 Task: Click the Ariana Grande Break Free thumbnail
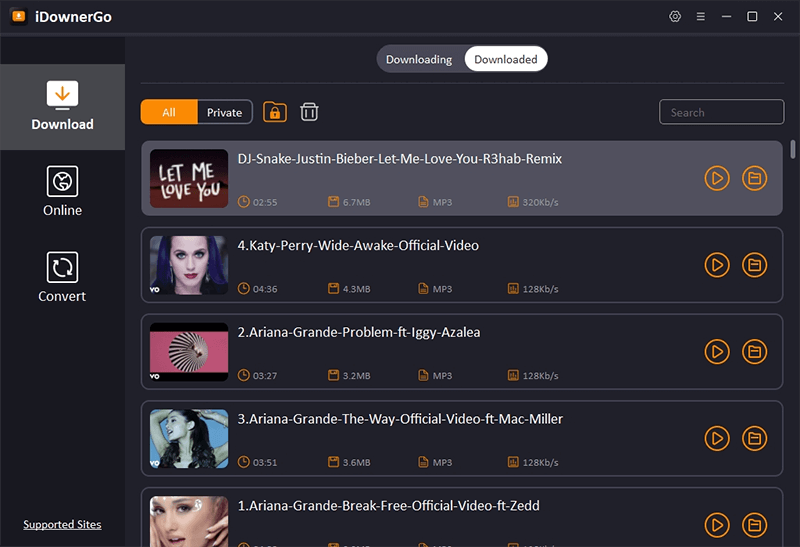coord(189,521)
